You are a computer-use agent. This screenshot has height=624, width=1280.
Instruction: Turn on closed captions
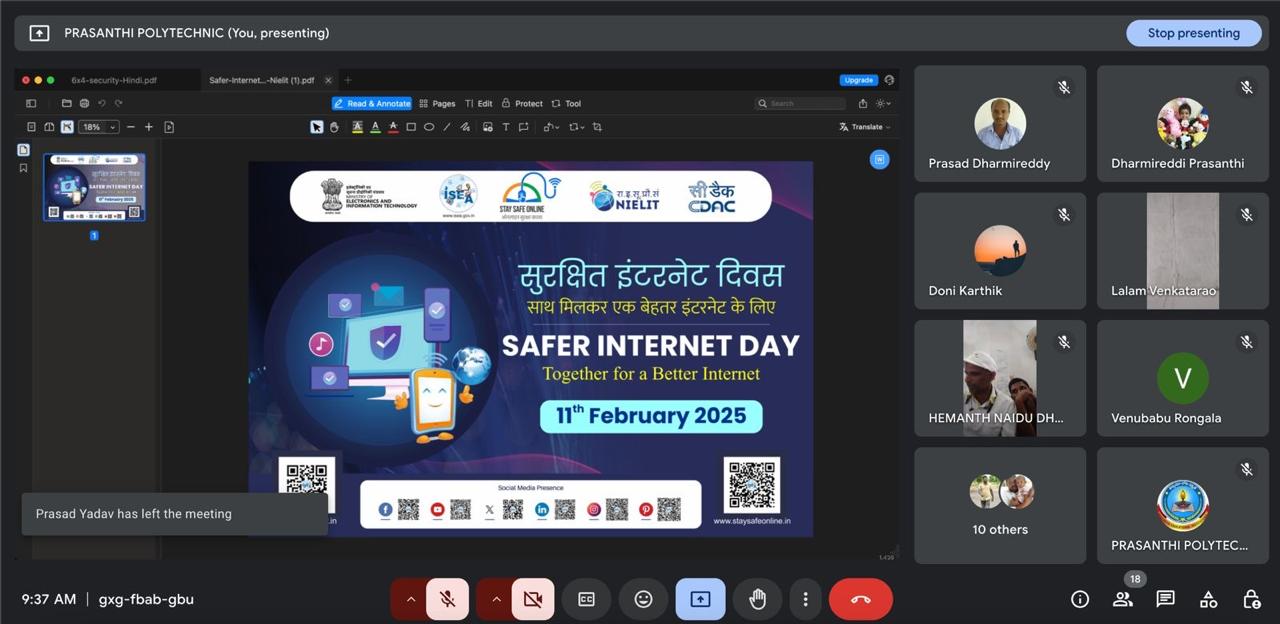[586, 599]
